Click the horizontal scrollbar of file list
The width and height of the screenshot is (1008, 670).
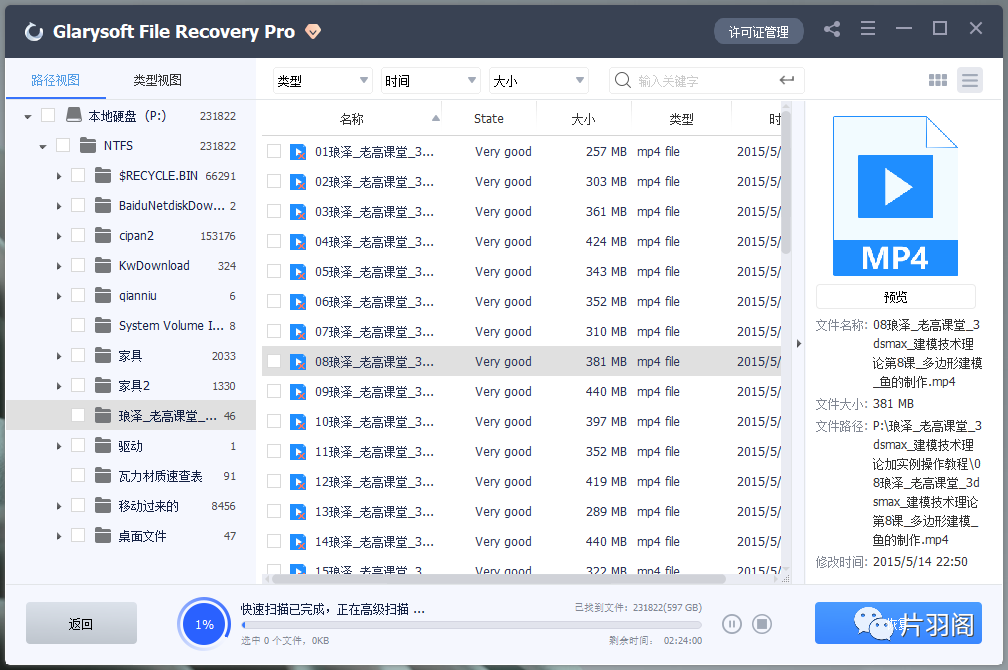click(499, 579)
